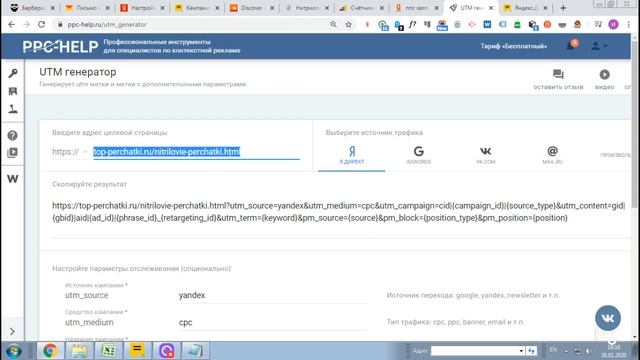Image resolution: width=640 pixels, height=360 pixels.
Task: Open the Chrome profile avatar
Action: tap(613, 24)
